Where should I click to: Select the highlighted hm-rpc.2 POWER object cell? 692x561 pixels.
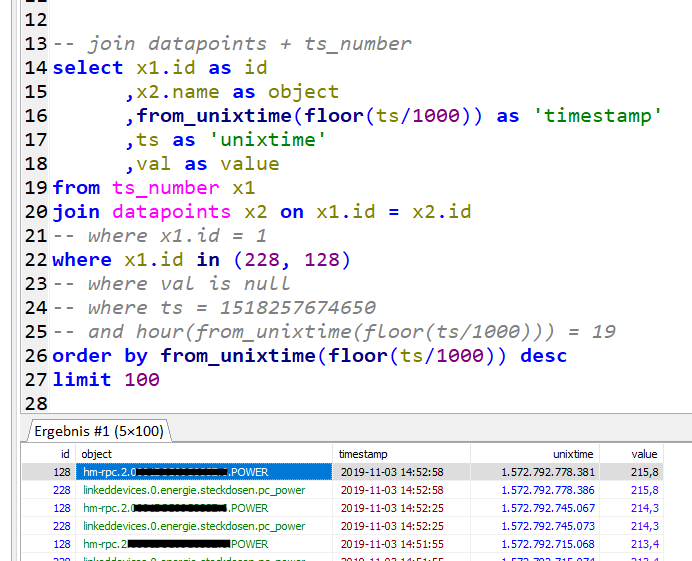[x=204, y=472]
